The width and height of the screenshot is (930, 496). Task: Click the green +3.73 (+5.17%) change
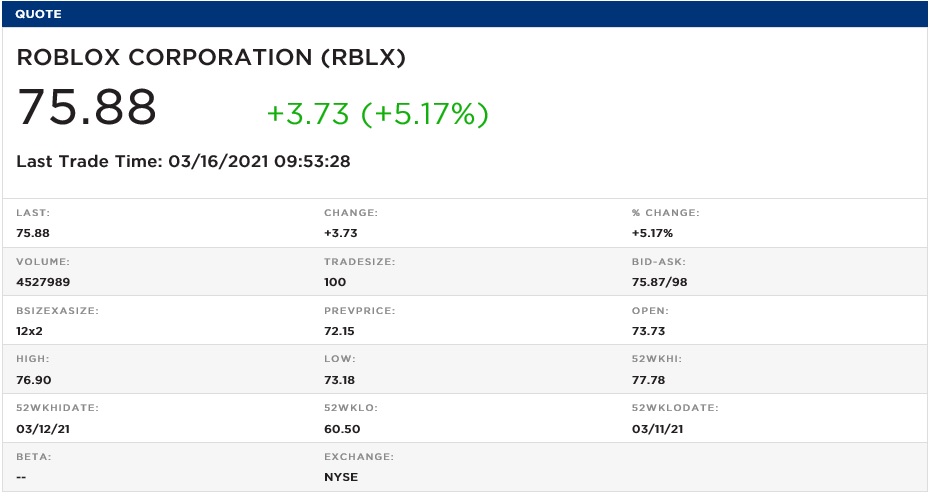click(x=378, y=113)
